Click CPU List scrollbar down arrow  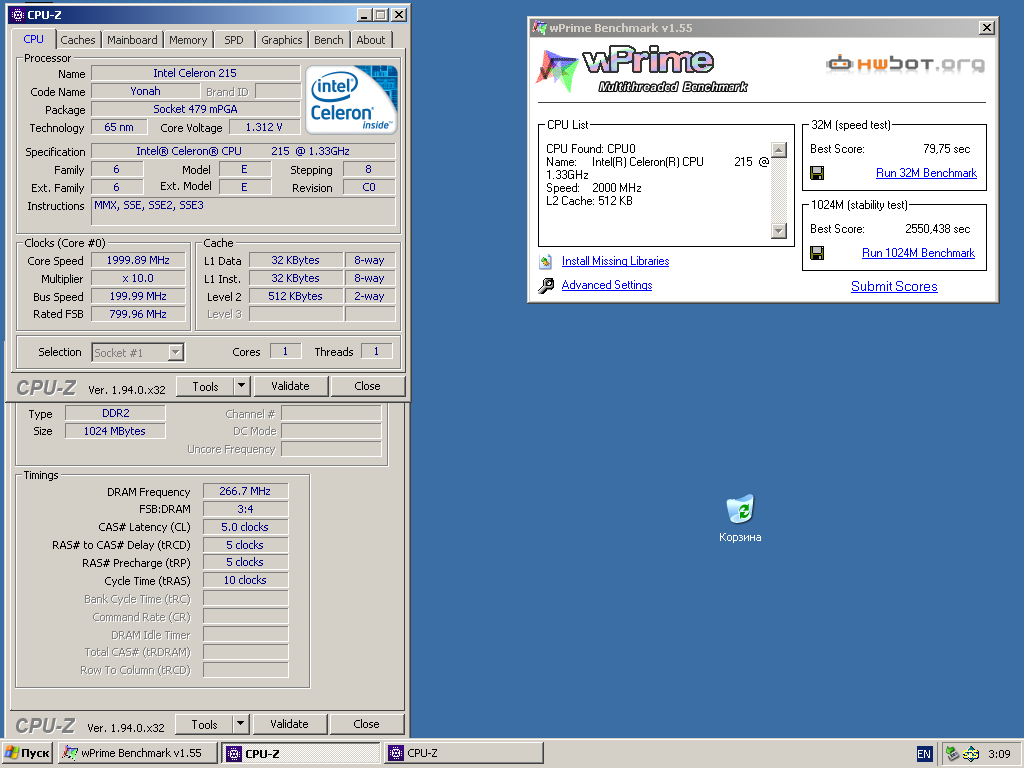[779, 231]
